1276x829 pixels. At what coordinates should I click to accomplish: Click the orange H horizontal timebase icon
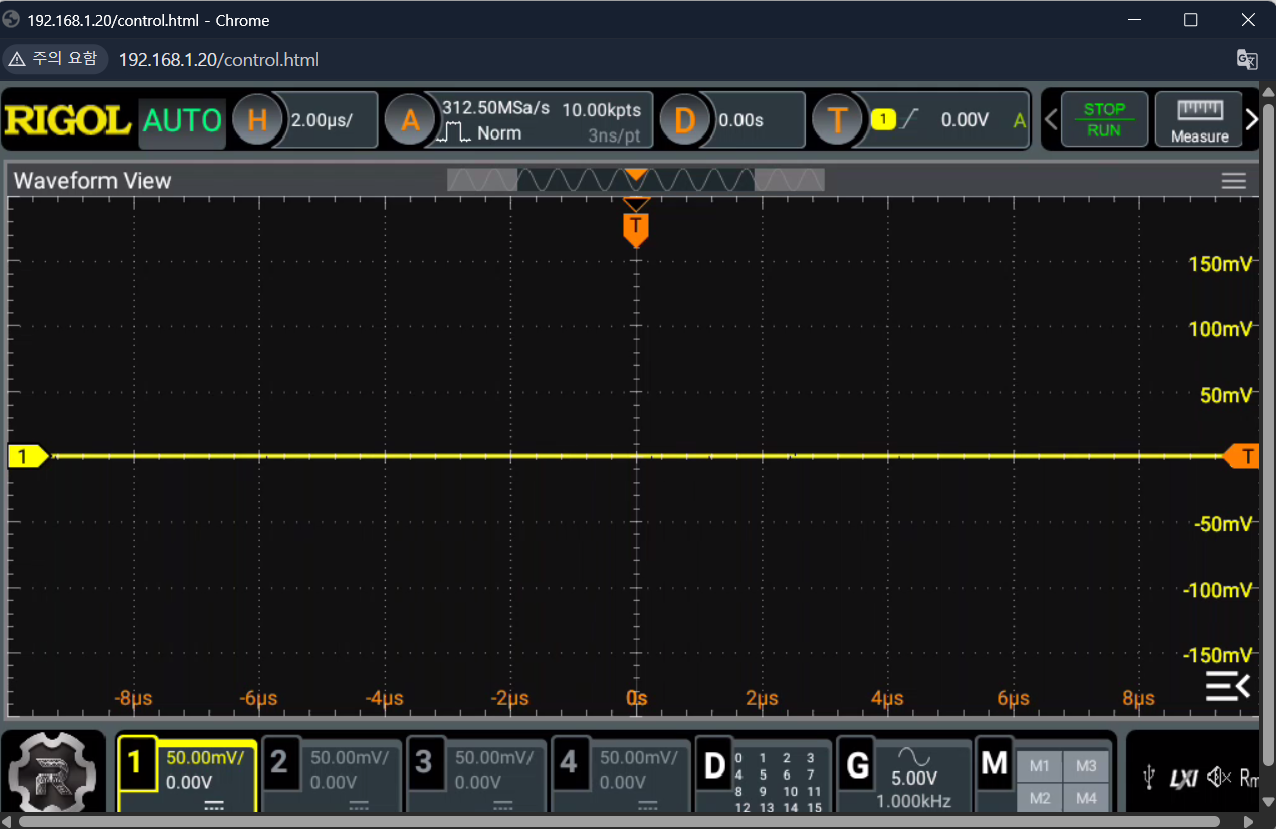[257, 121]
